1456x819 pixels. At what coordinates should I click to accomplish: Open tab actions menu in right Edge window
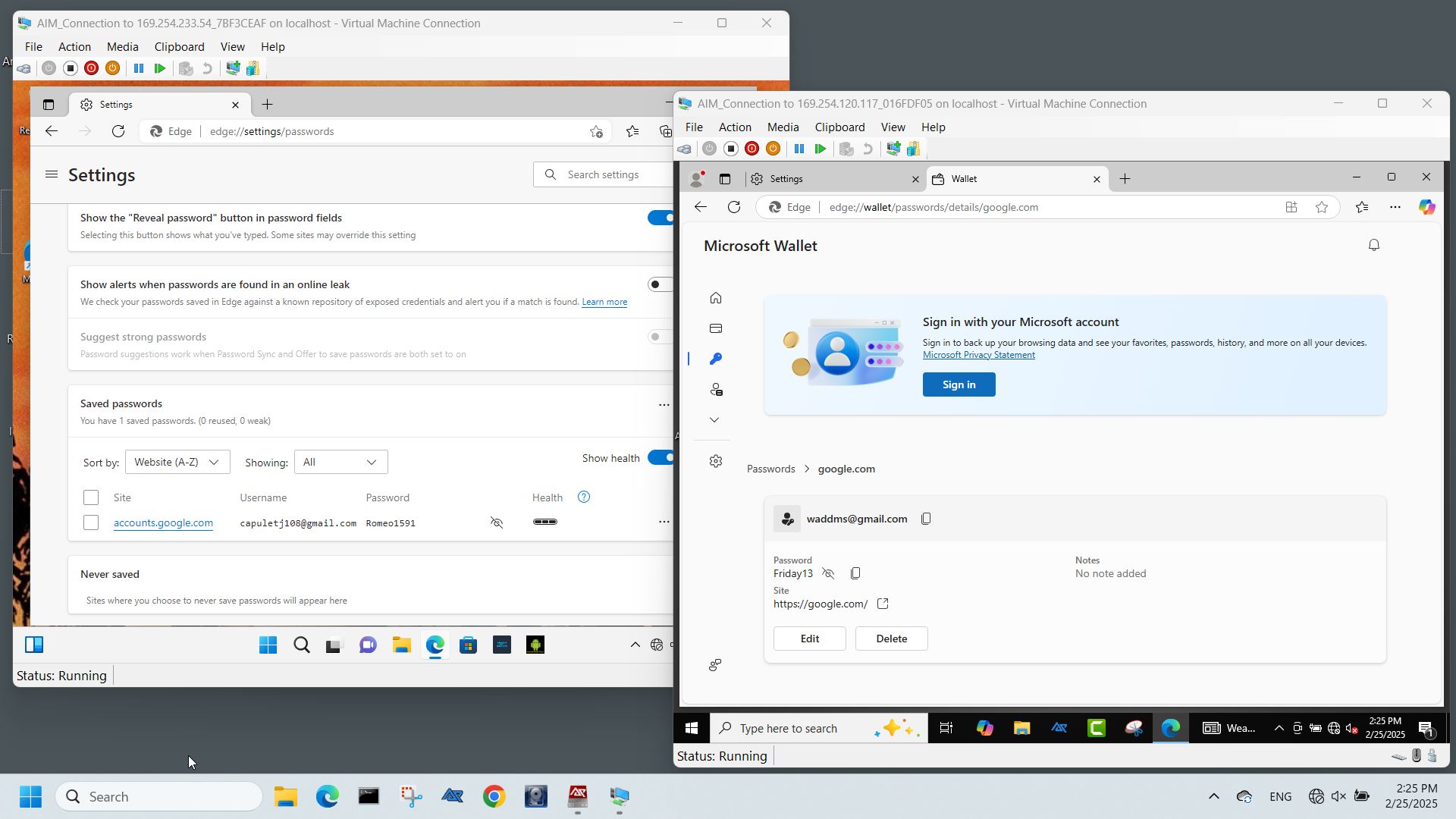pyautogui.click(x=724, y=179)
